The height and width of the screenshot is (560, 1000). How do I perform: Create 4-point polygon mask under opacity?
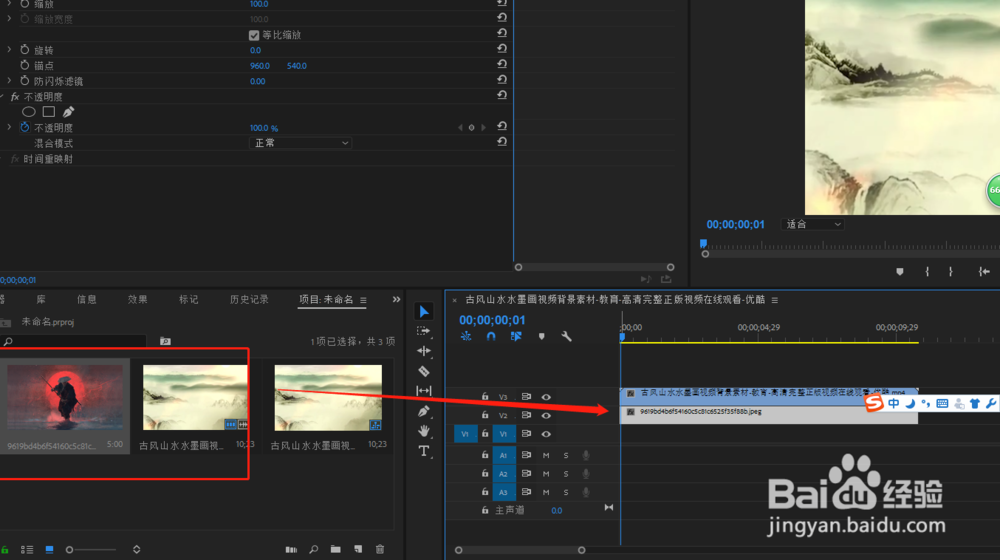coord(48,112)
